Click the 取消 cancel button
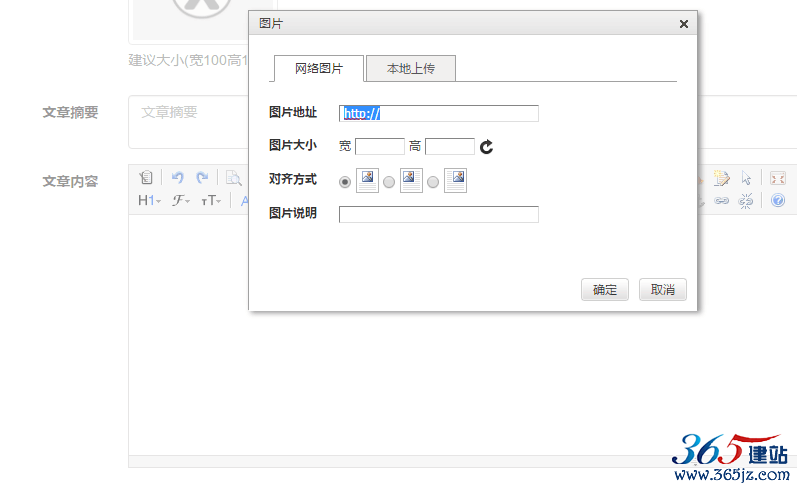 click(x=663, y=290)
